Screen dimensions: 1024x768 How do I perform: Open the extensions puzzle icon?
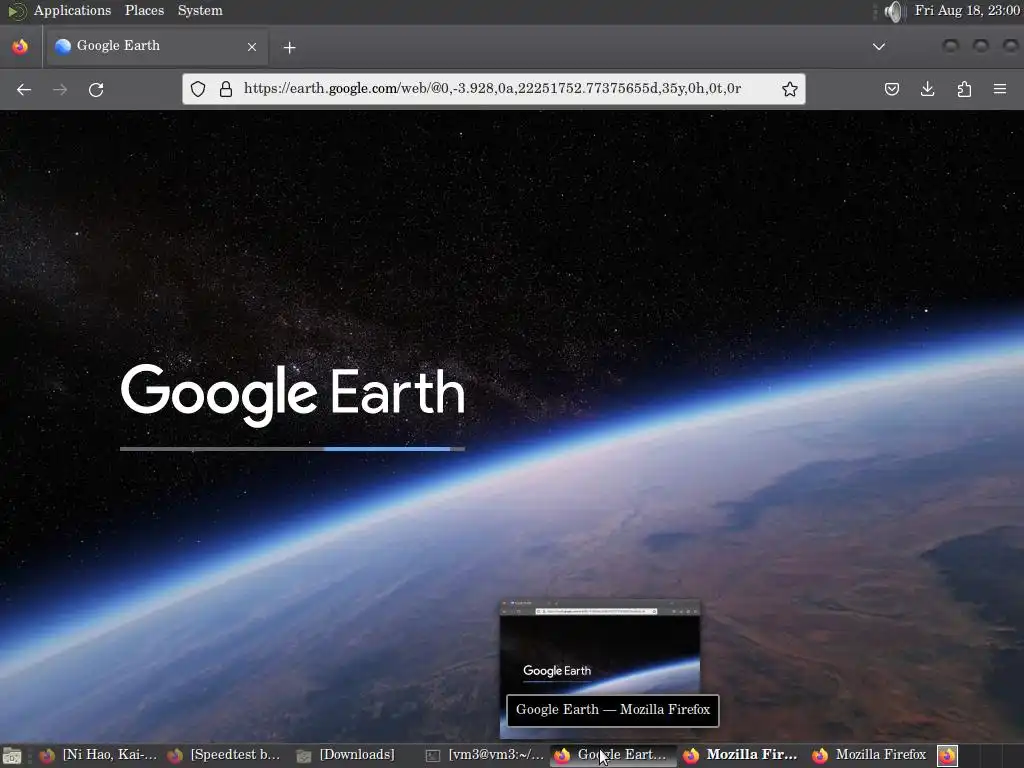(x=964, y=89)
